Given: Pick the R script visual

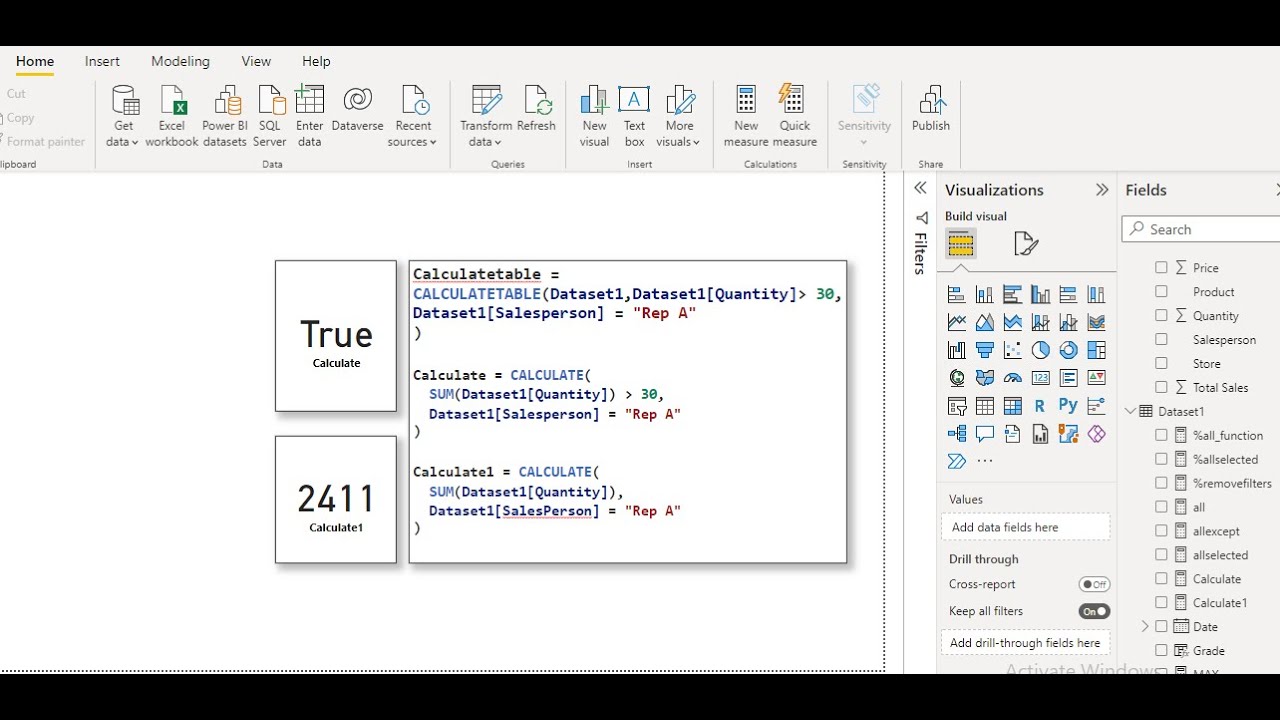Looking at the screenshot, I should click(x=1041, y=406).
